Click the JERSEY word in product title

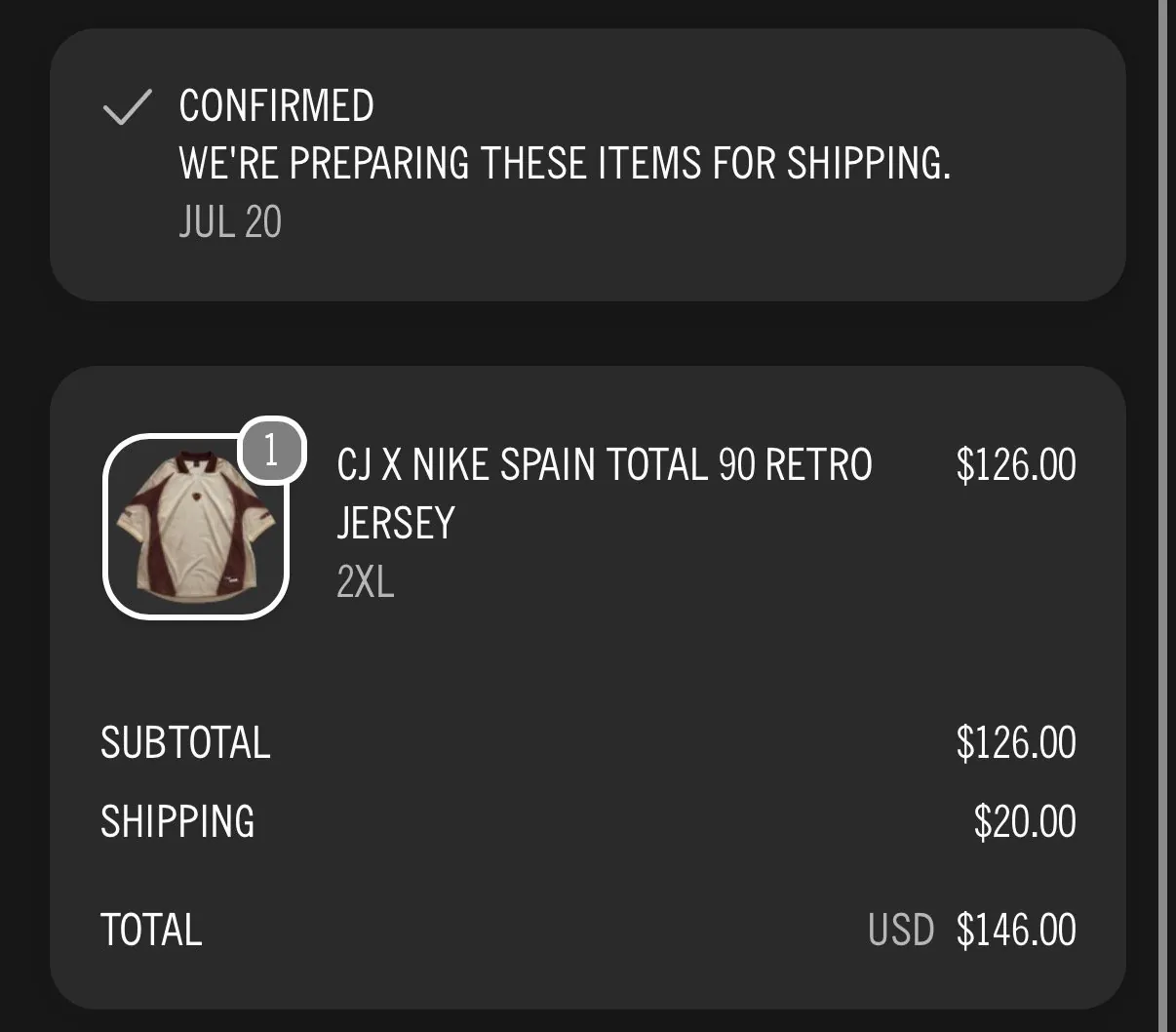396,524
